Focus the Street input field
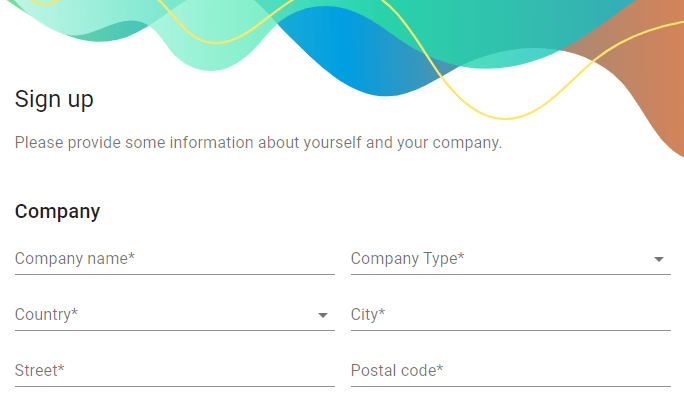 [x=175, y=370]
